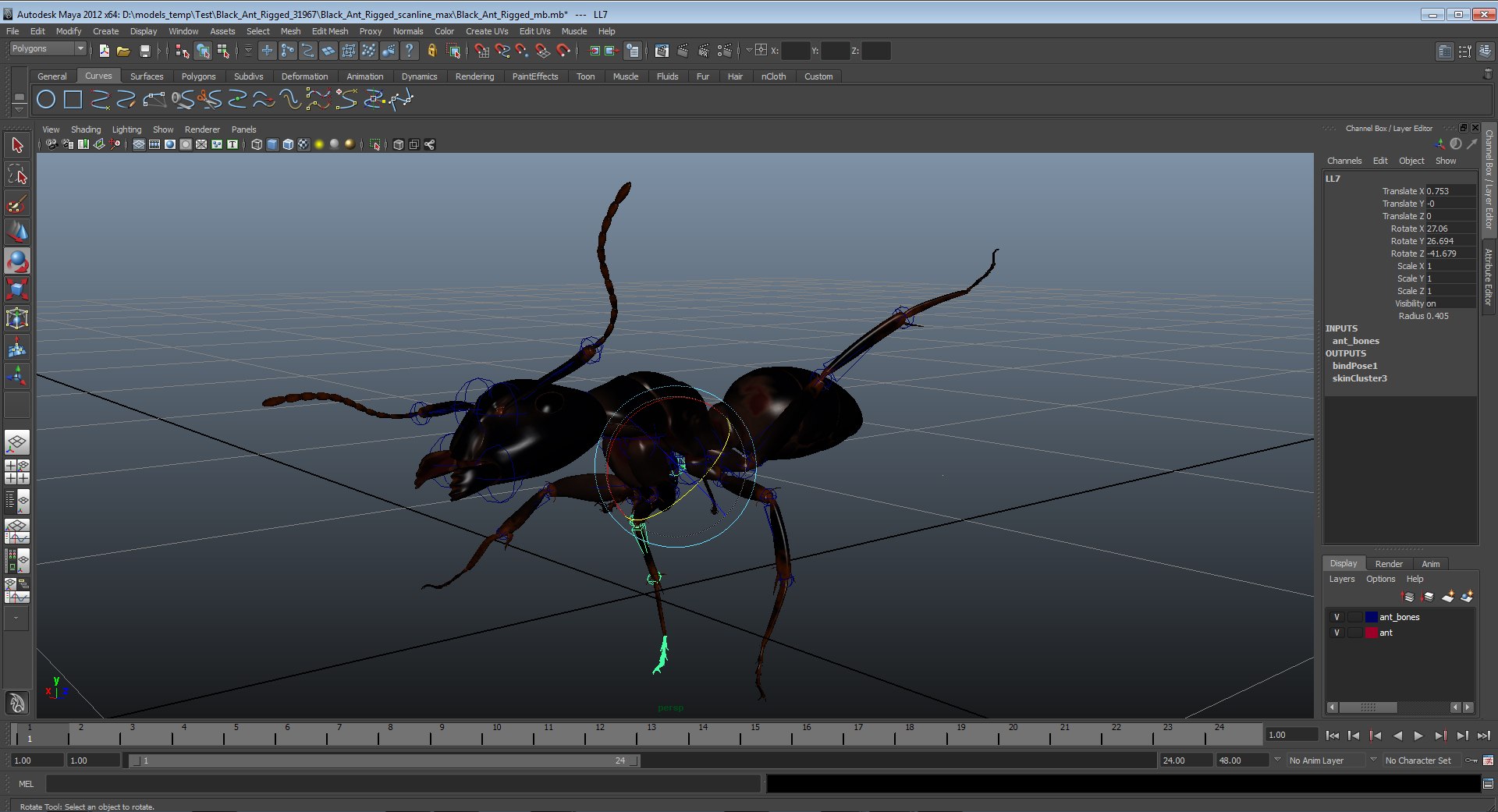
Task: Enable Snap to Grids magnet icon
Action: click(481, 51)
